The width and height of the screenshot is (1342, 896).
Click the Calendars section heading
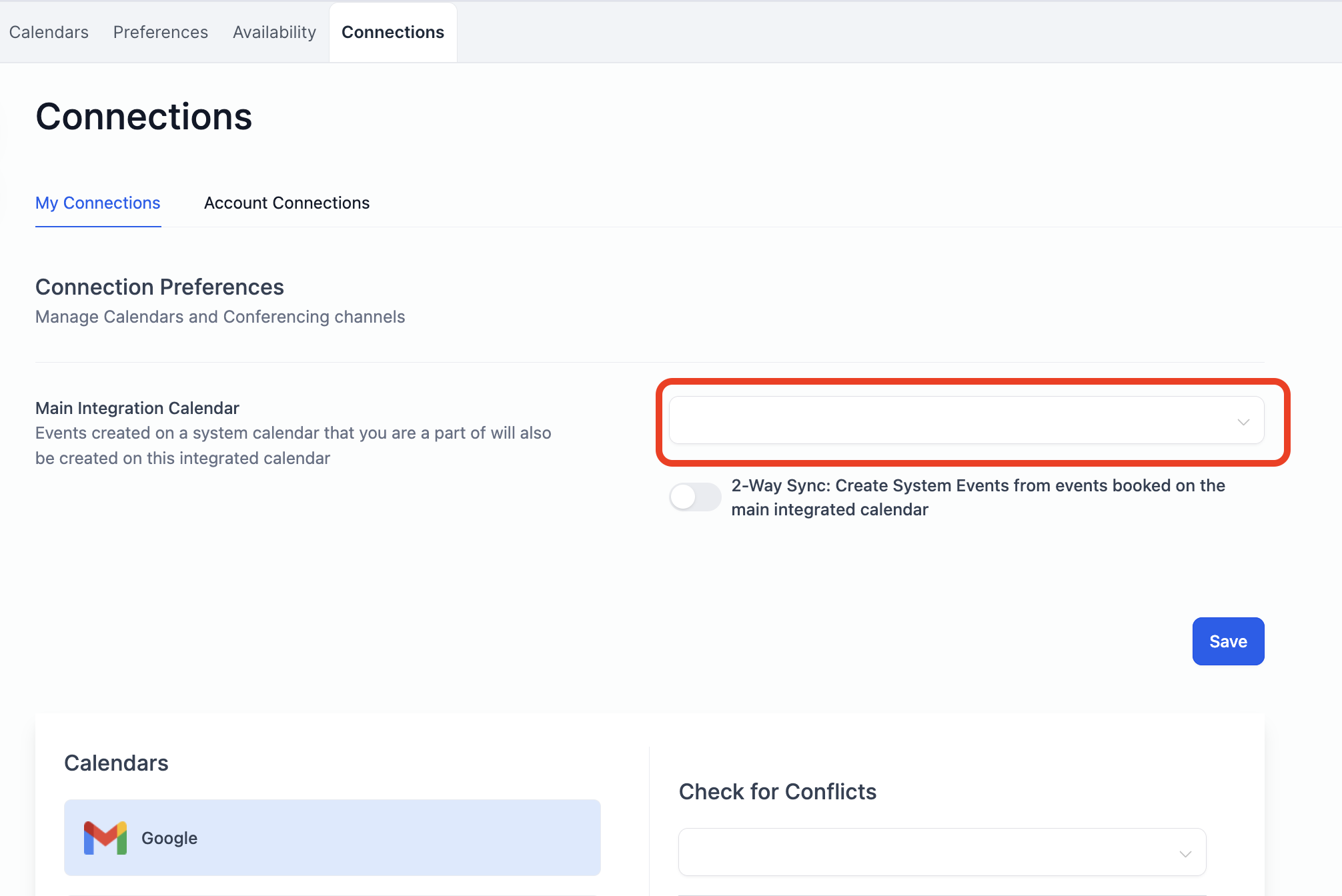coord(116,763)
